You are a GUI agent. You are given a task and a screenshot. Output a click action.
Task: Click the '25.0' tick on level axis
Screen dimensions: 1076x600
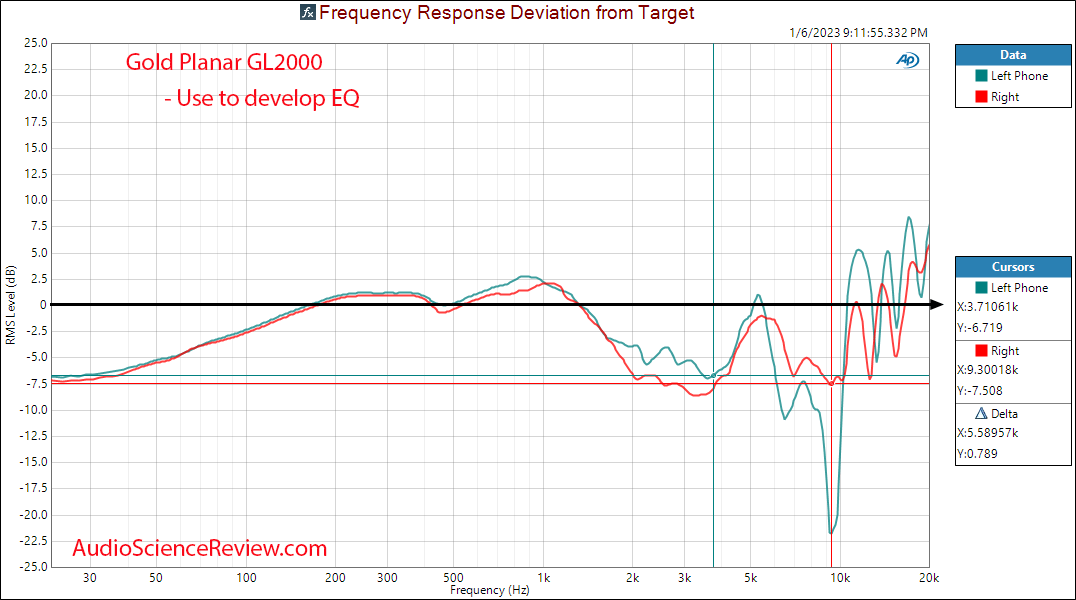tap(36, 43)
